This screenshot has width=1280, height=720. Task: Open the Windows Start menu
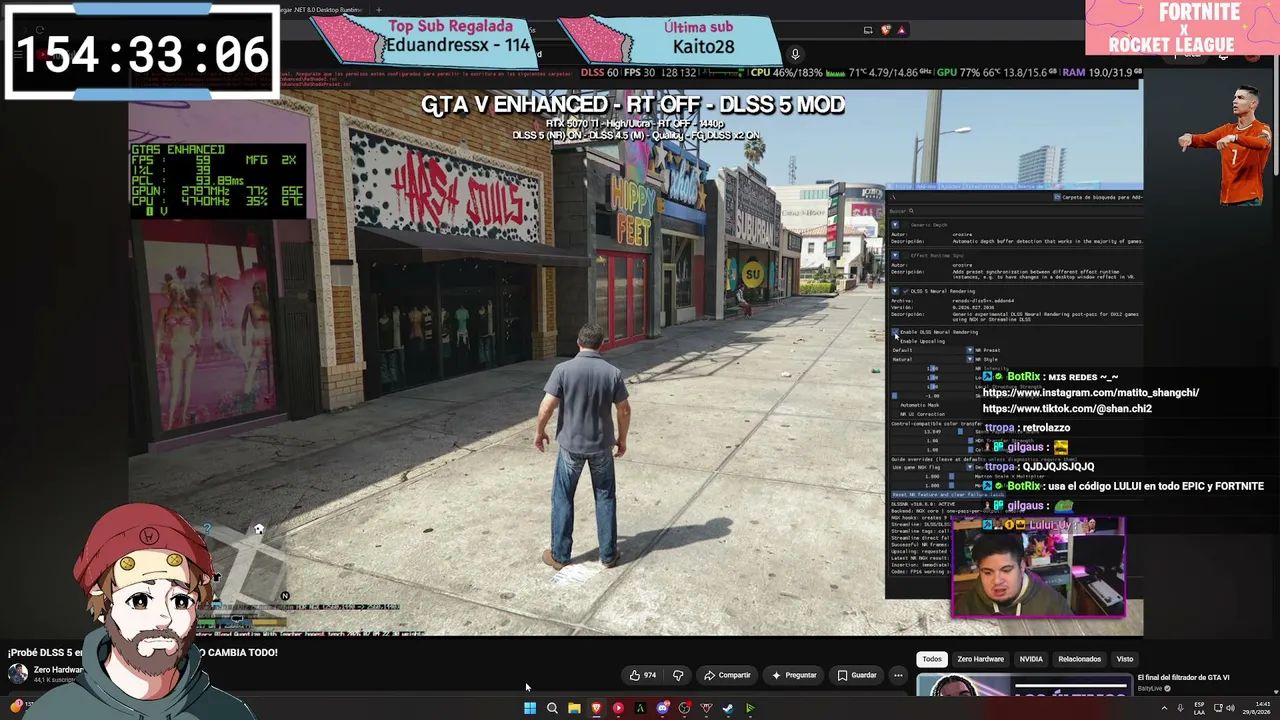click(x=530, y=708)
